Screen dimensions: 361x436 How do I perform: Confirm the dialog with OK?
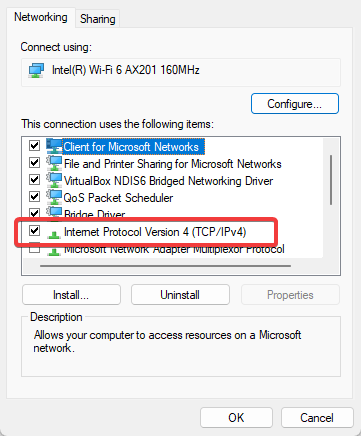click(x=236, y=418)
